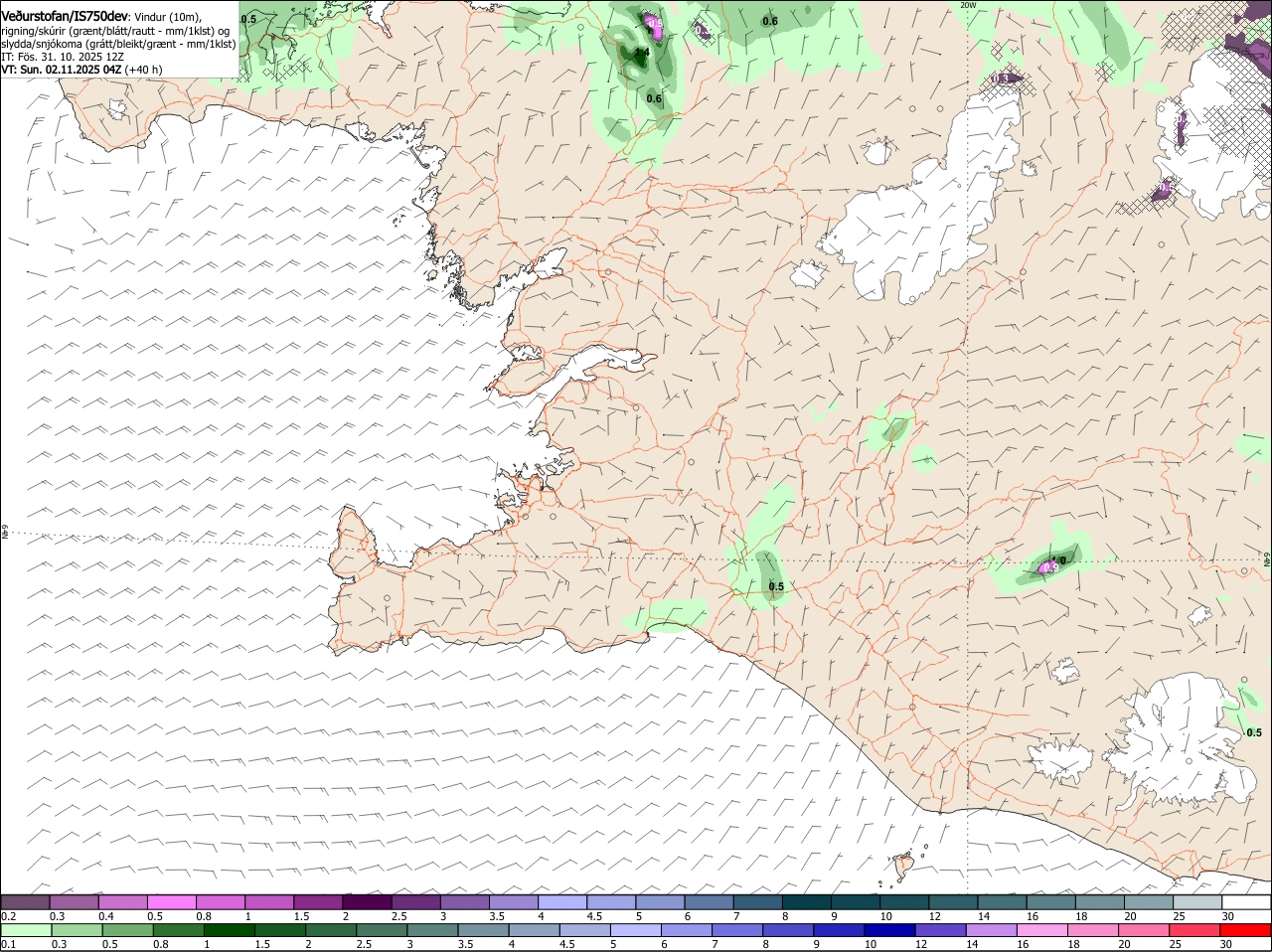Click the VT: Sun. 02.11.2025 04Z (+40 h) line
Screen dimensions: 1272x952
click(81, 70)
